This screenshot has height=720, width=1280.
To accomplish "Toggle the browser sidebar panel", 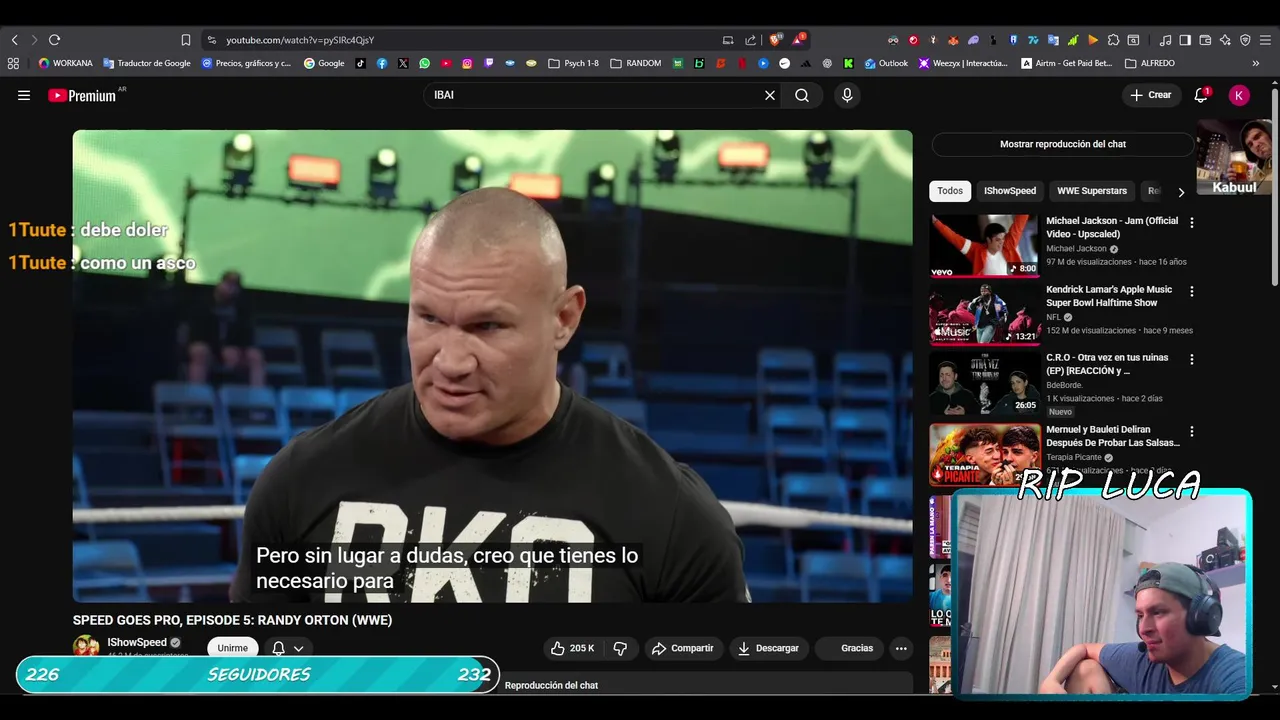I will point(1185,40).
